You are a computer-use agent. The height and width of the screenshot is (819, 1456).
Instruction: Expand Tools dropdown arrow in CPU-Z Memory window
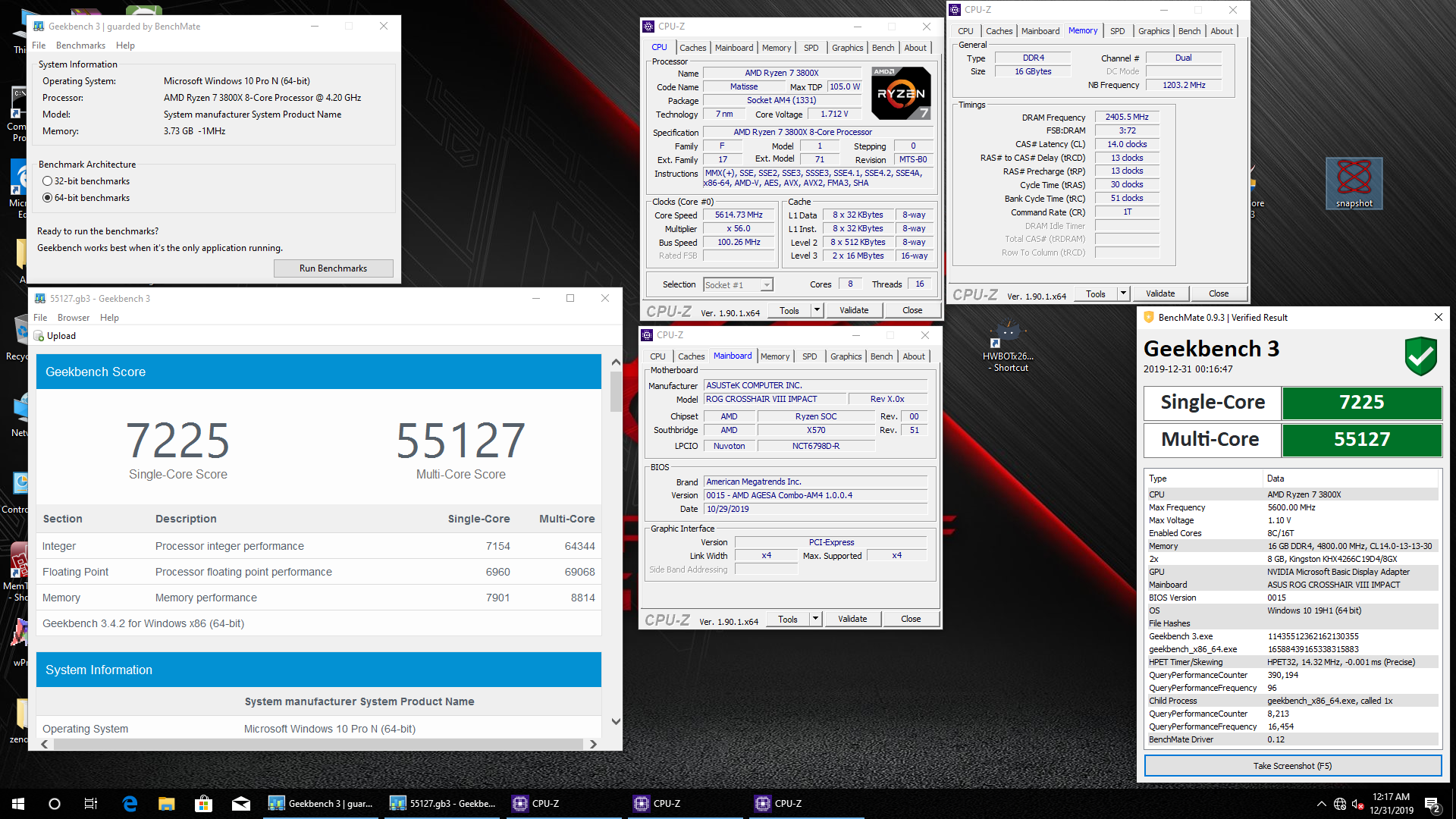point(1123,293)
